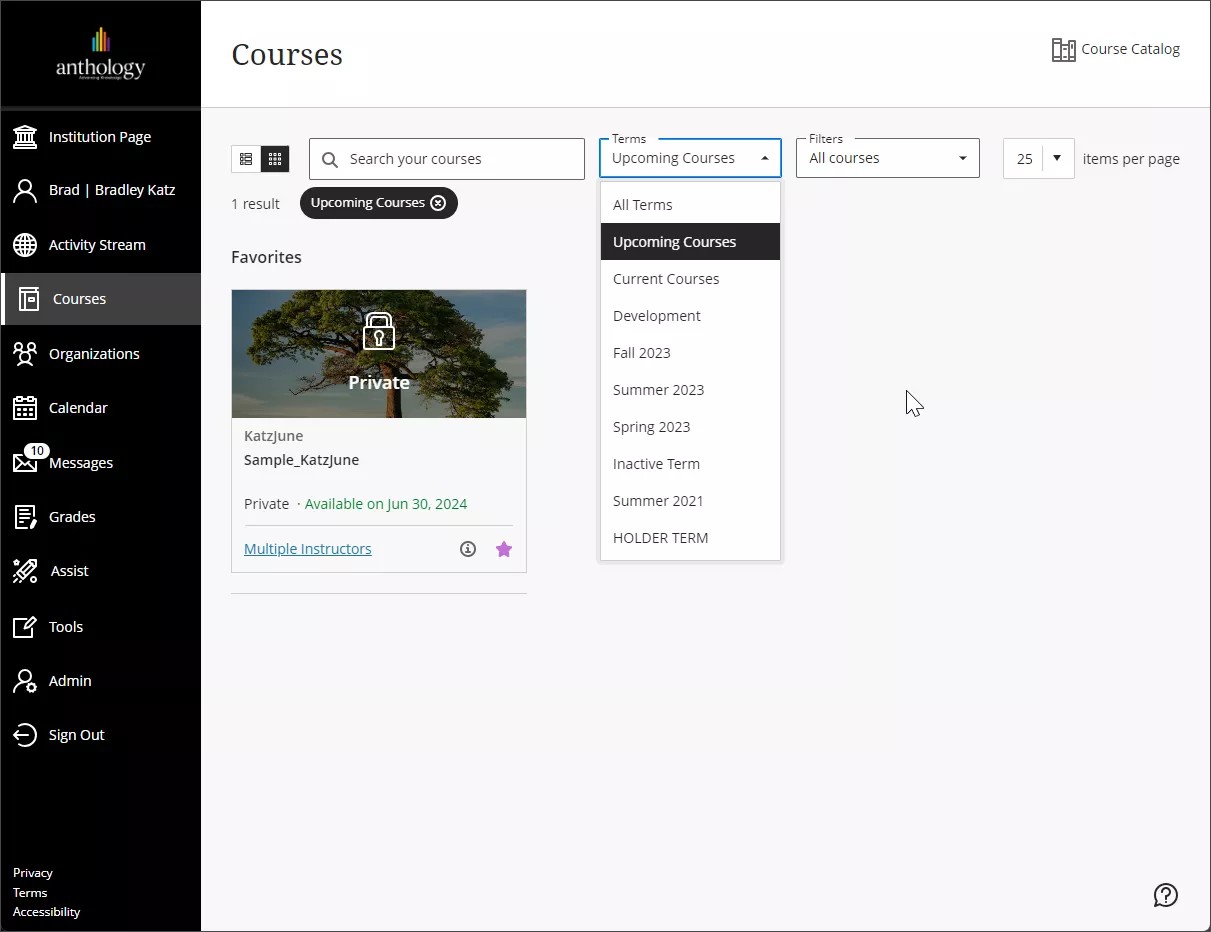Open the Course Catalog
This screenshot has width=1211, height=932.
[x=1115, y=48]
